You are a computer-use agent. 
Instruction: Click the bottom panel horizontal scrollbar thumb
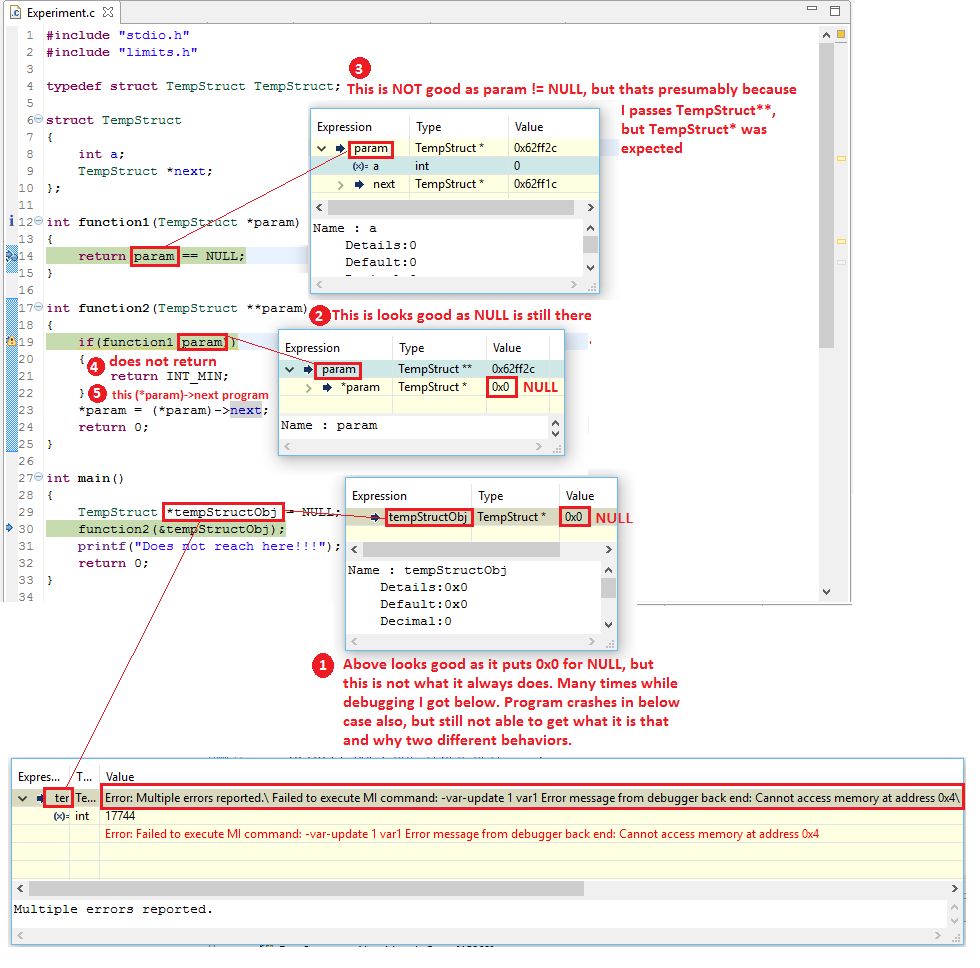(306, 889)
